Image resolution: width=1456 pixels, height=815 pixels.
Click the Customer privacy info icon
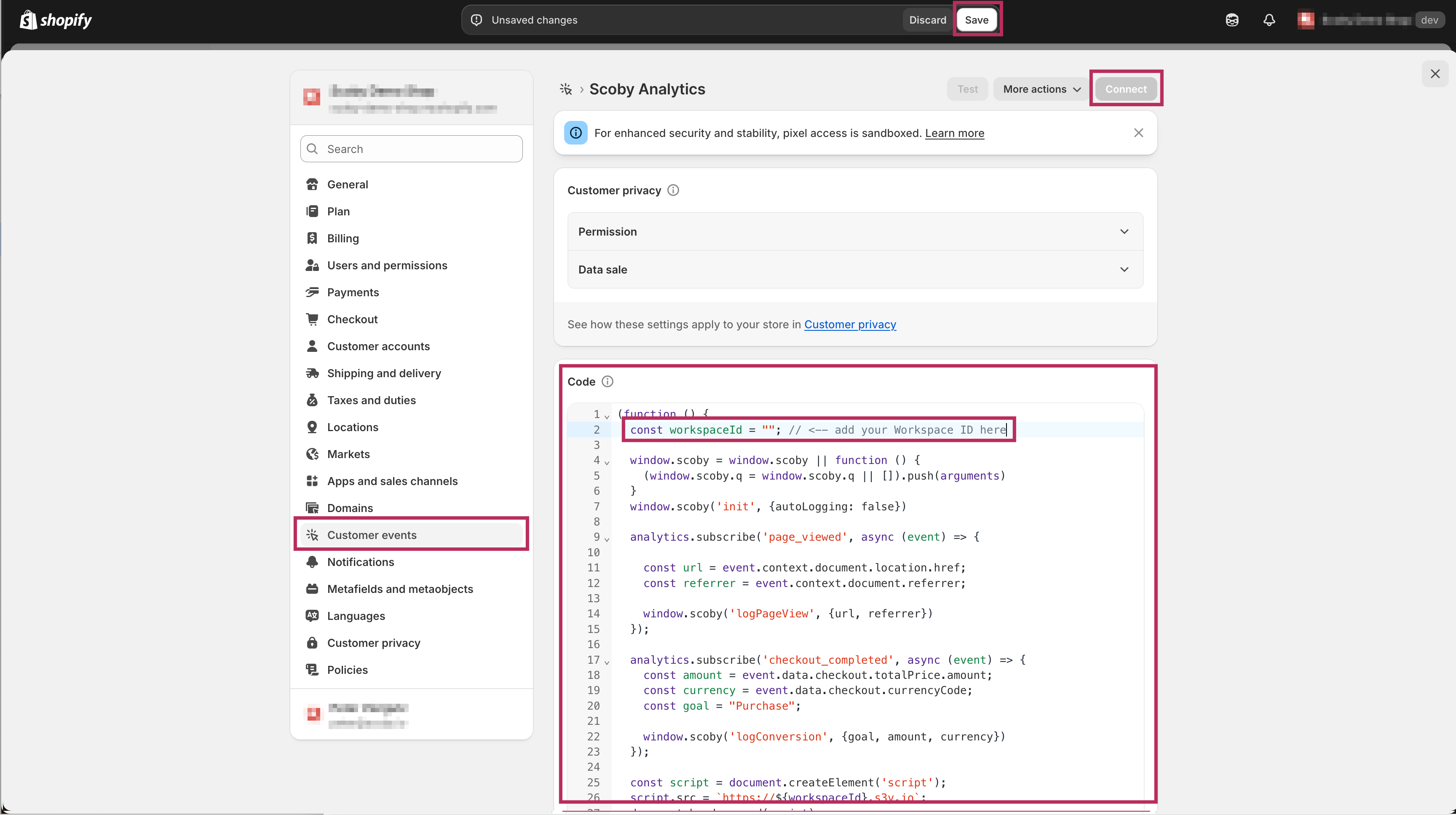[x=673, y=190]
